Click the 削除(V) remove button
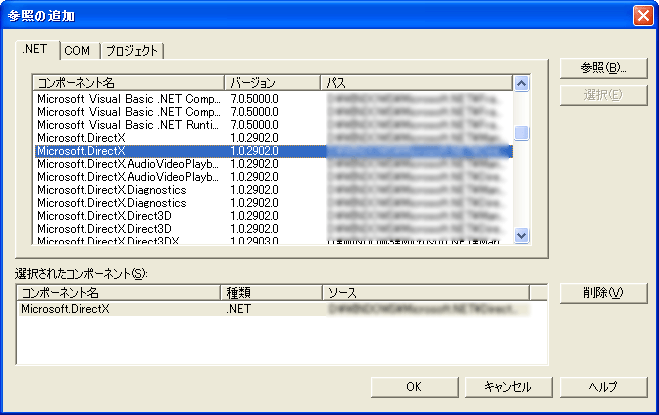Screen dimensions: 659x415 click(x=603, y=293)
